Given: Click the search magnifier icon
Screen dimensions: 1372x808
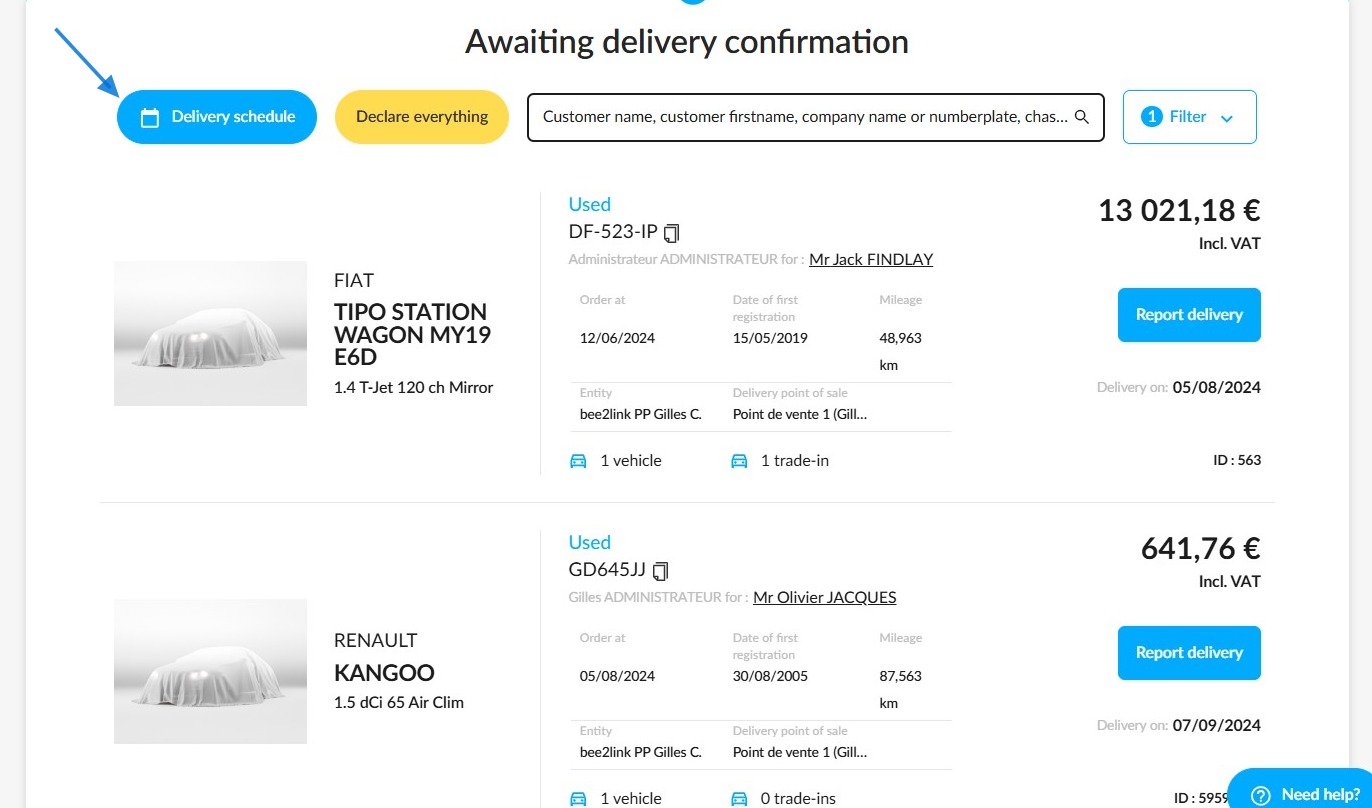Looking at the screenshot, I should 1081,117.
